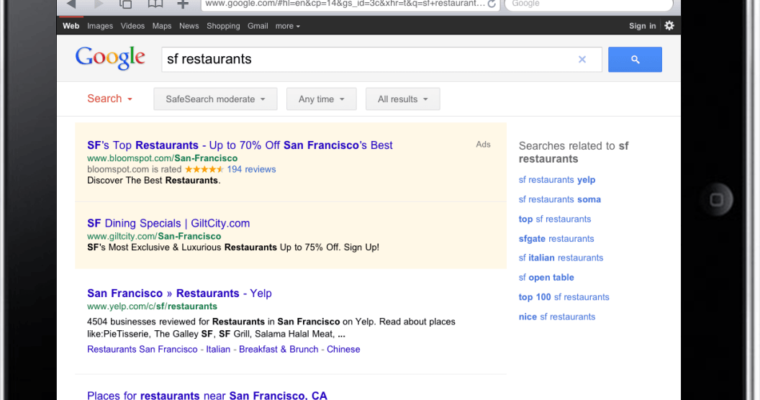Tap the iPad home button
This screenshot has height=400, width=760.
(716, 199)
